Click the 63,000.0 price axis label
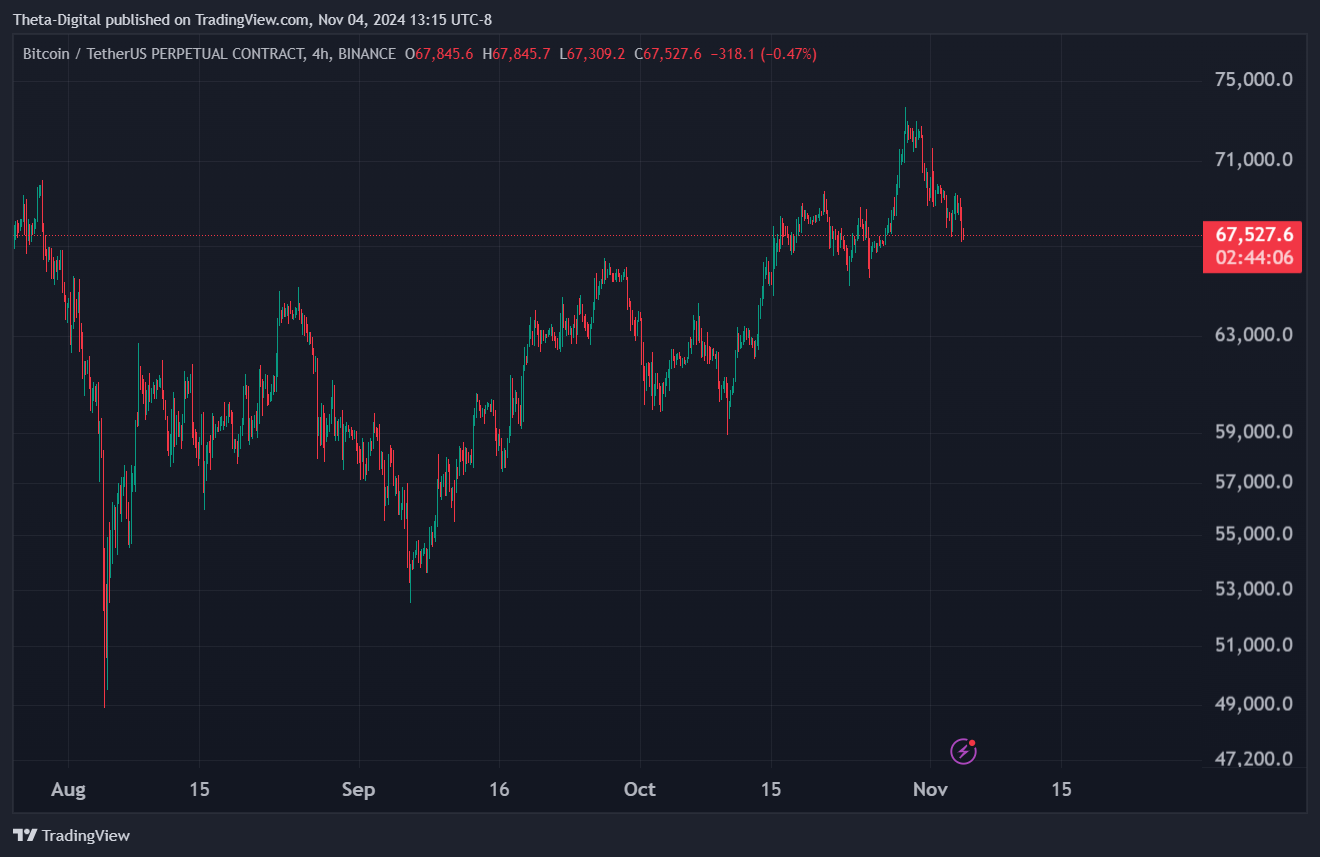This screenshot has width=1320, height=857. click(1251, 335)
